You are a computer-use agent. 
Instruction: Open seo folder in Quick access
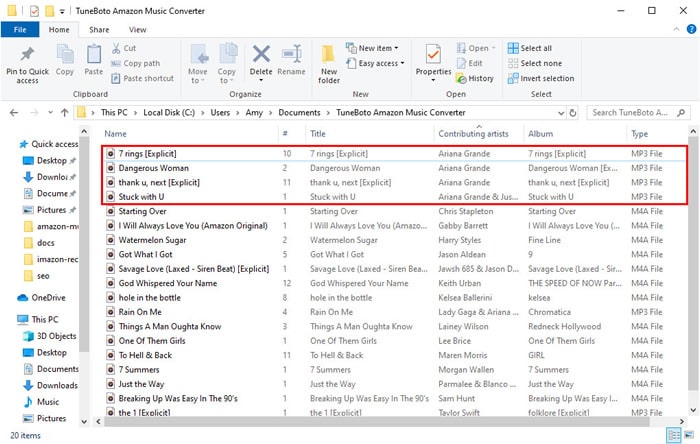(37, 276)
